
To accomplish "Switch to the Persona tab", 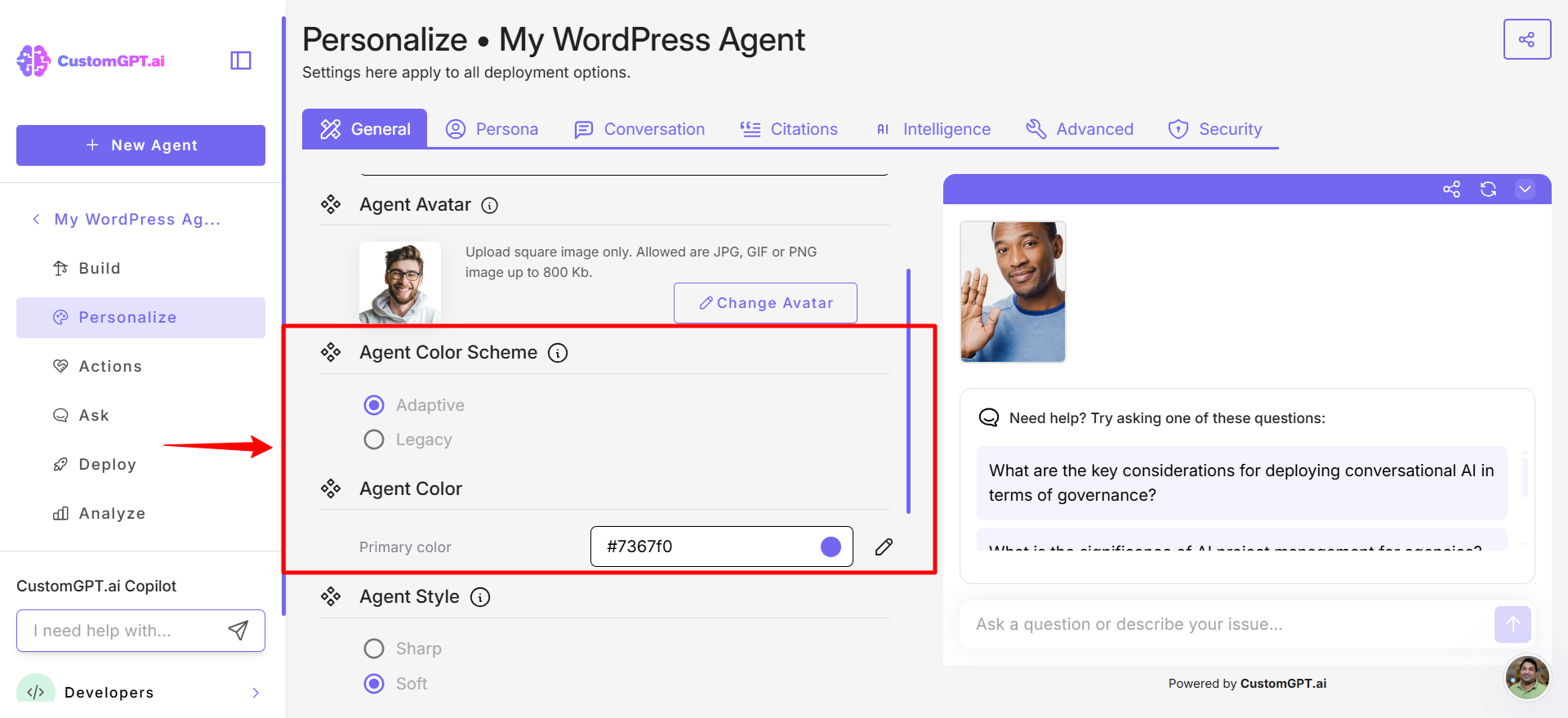I will 492,129.
